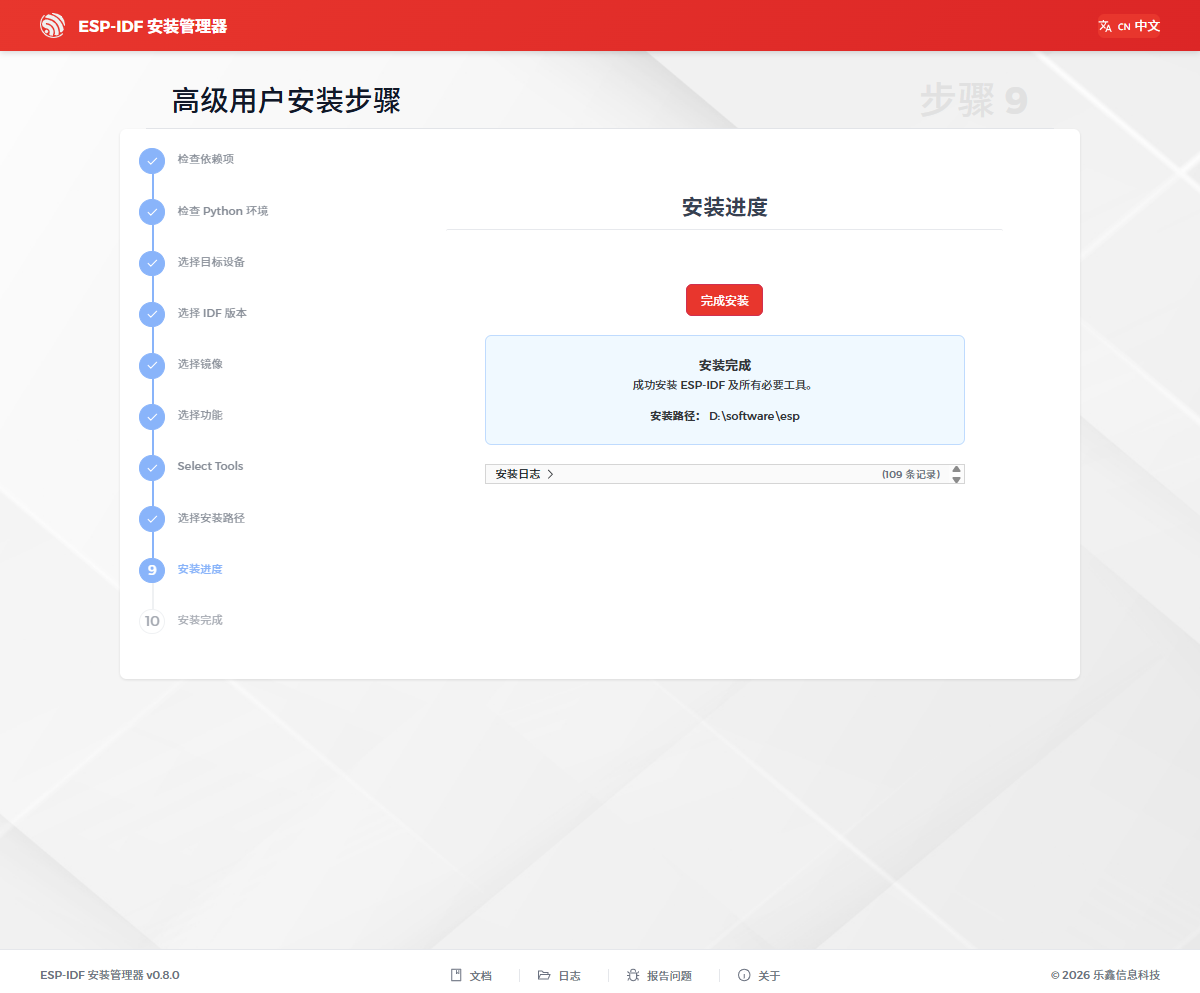Click the 安装完成 sidebar step label

(200, 620)
